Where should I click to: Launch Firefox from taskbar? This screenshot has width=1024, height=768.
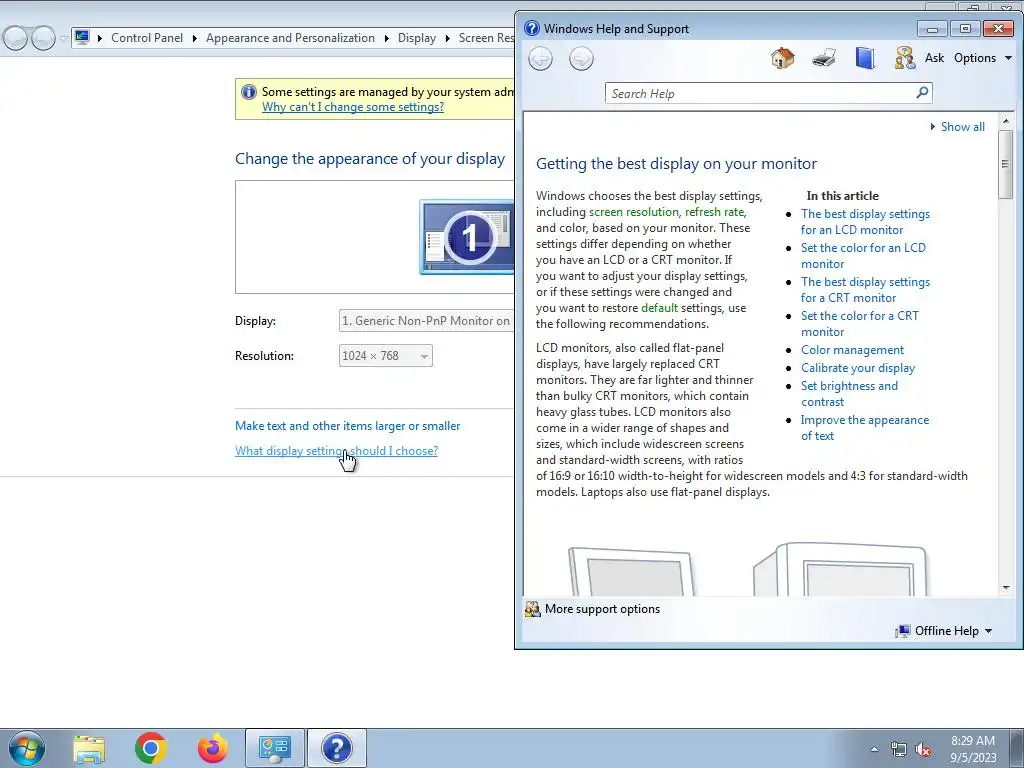coord(213,748)
